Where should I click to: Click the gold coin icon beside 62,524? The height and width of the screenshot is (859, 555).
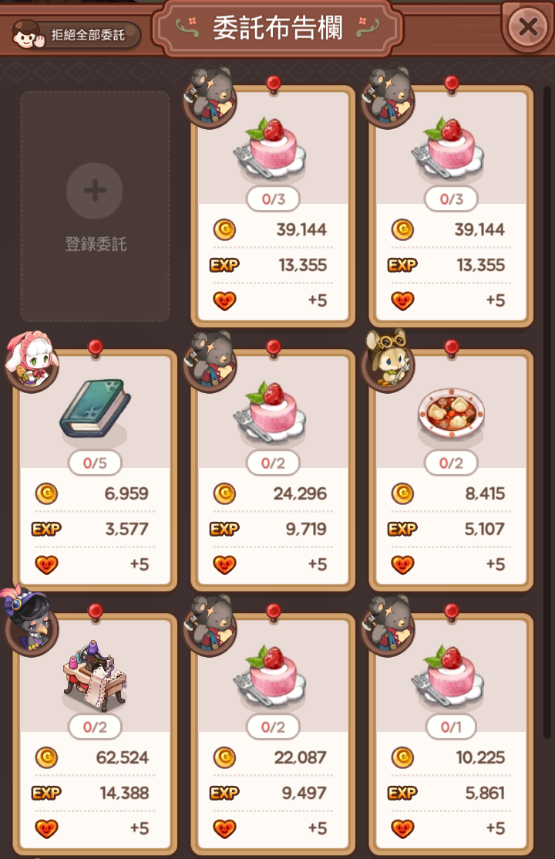pos(47,758)
